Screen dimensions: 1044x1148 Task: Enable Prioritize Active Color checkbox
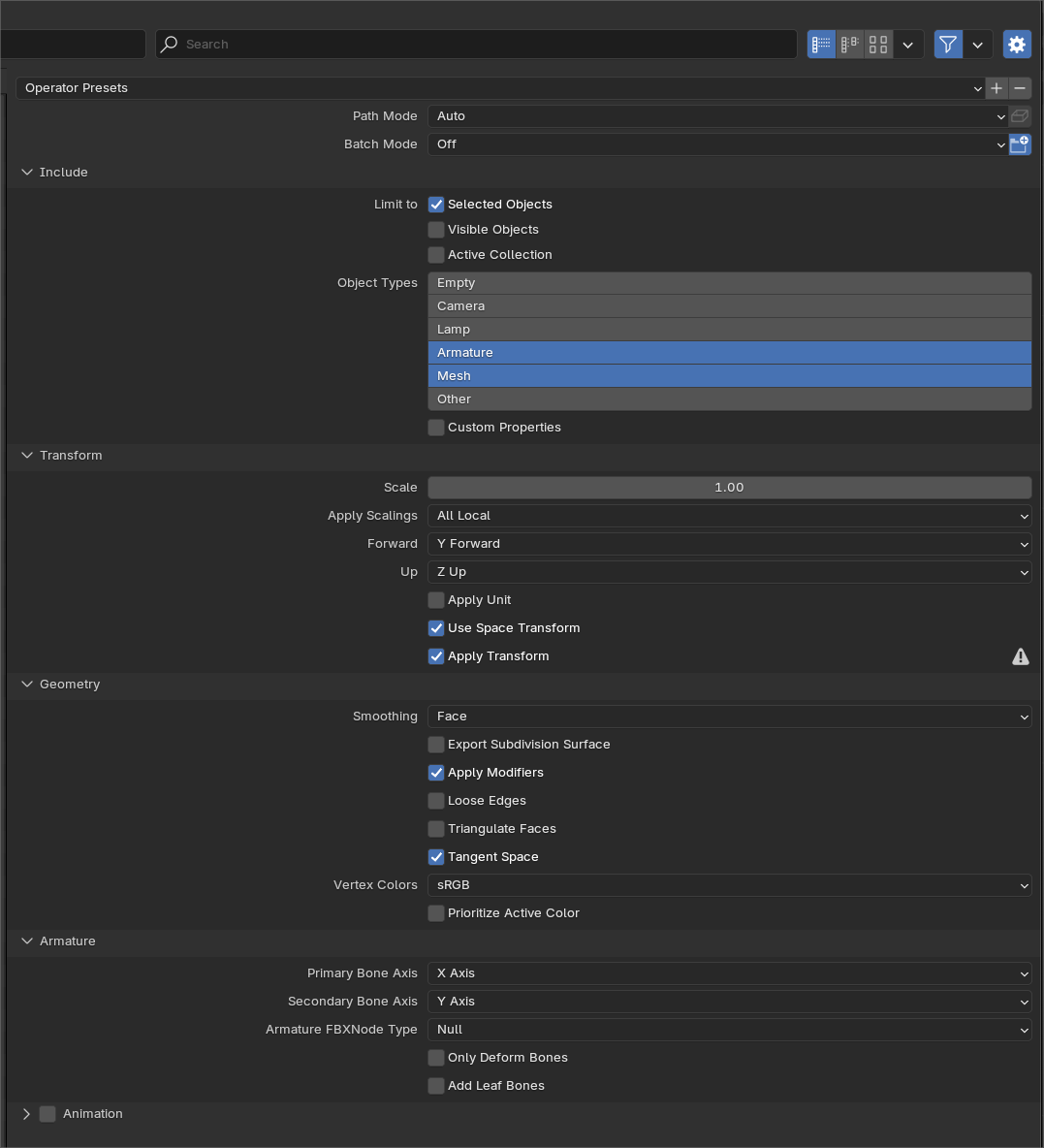436,913
